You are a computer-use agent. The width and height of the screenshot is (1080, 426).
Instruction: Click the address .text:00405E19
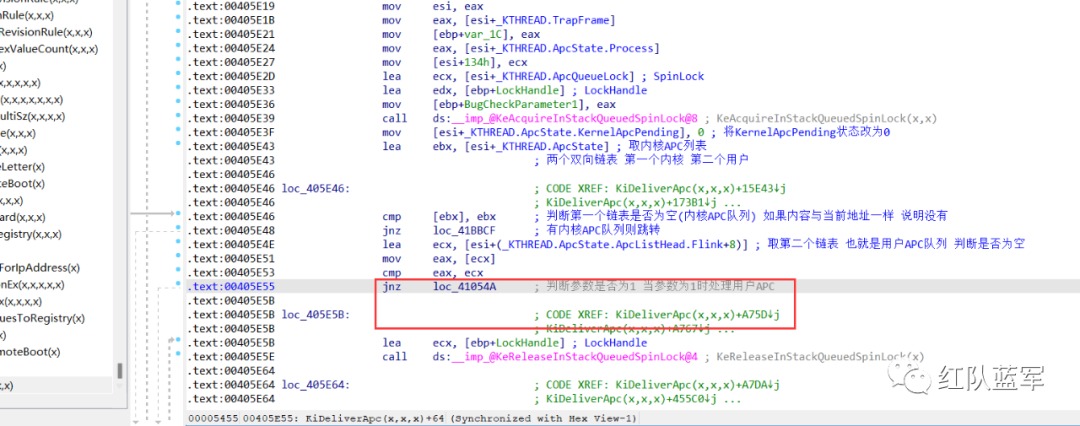(x=232, y=6)
